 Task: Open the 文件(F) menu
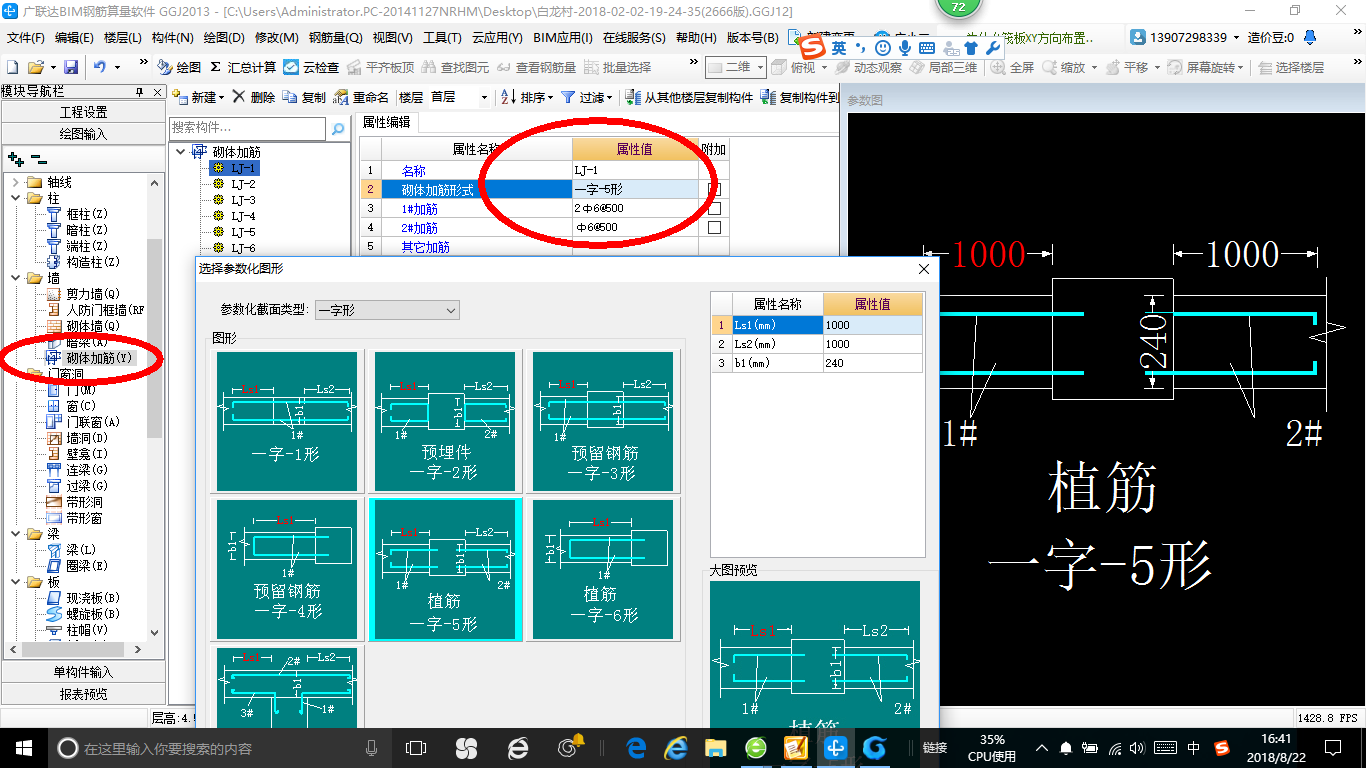point(26,38)
